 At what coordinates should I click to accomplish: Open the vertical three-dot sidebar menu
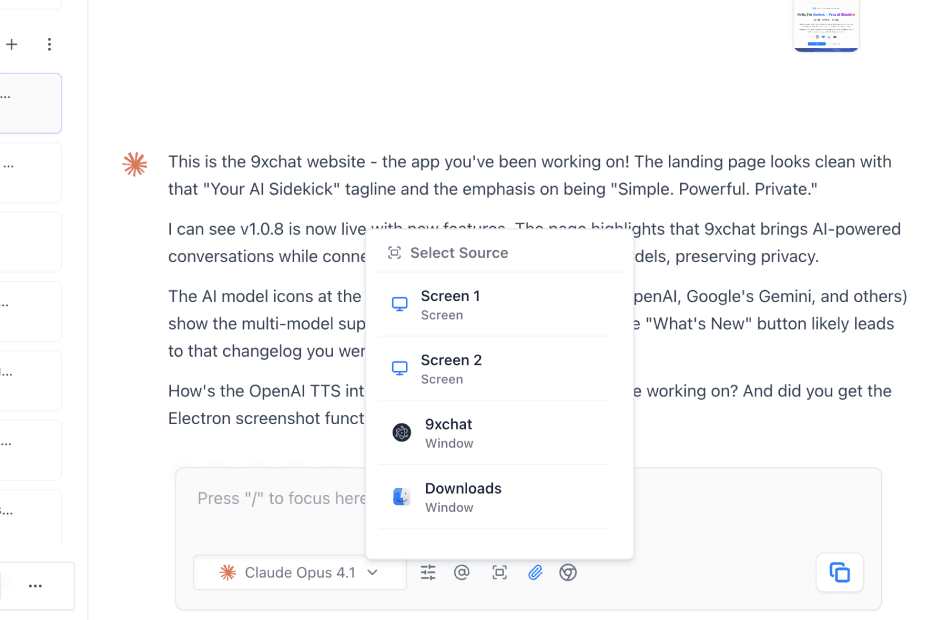click(x=49, y=44)
